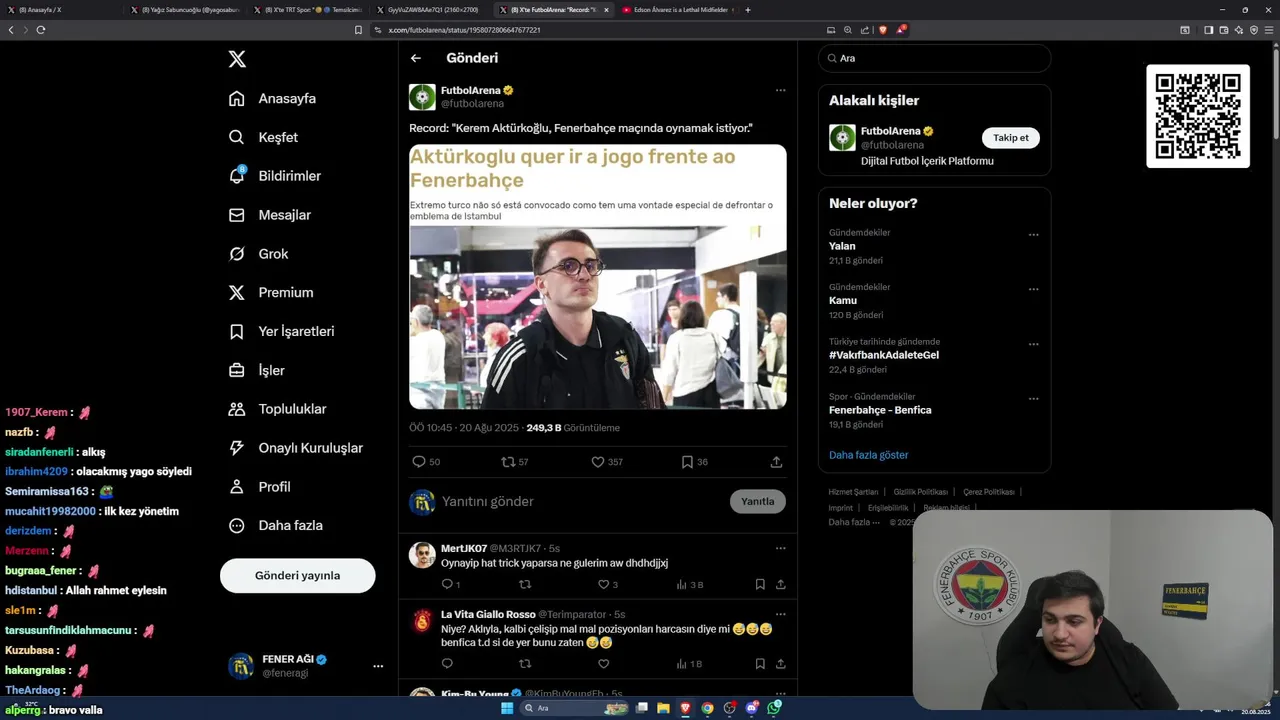The width and height of the screenshot is (1280, 720).
Task: Open the Fenerbahçe - Benfica trend
Action: 880,410
